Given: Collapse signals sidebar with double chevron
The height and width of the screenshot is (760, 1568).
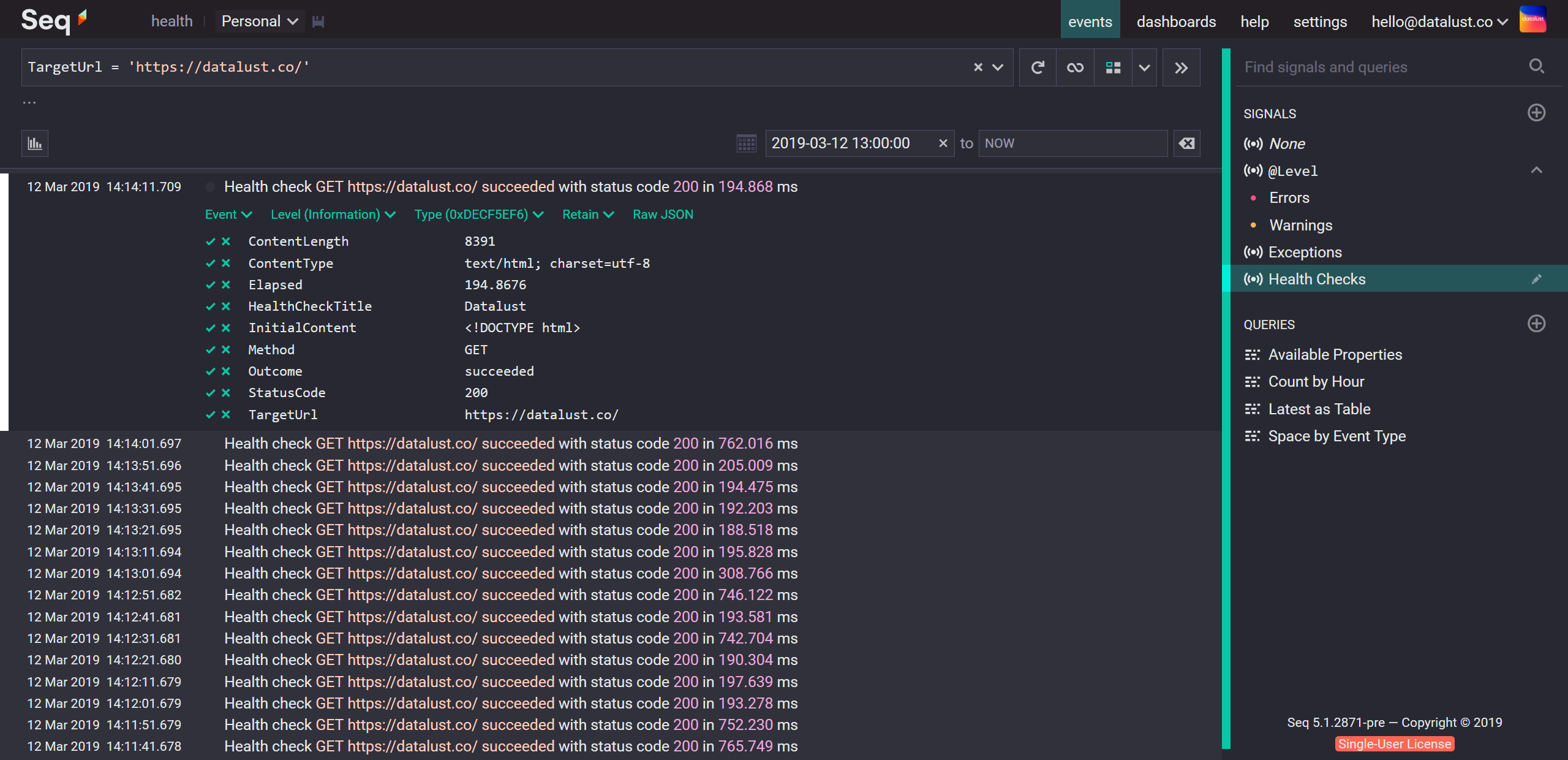Looking at the screenshot, I should [x=1181, y=67].
